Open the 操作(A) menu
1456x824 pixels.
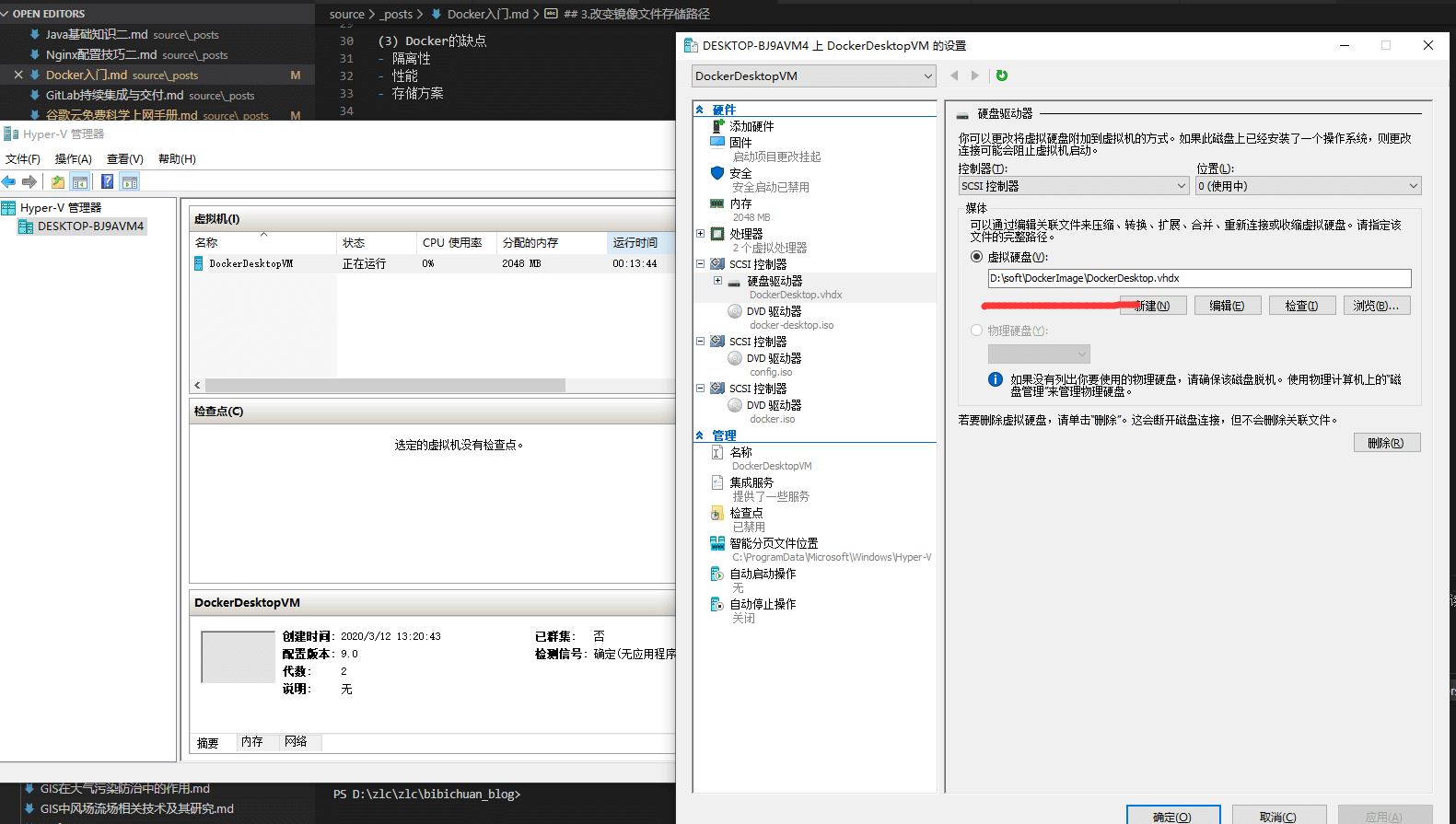[x=73, y=158]
